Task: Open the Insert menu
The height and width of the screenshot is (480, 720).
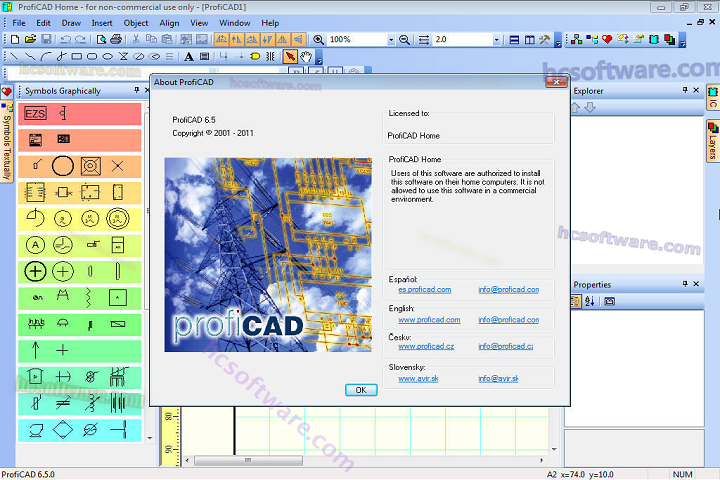Action: 102,23
